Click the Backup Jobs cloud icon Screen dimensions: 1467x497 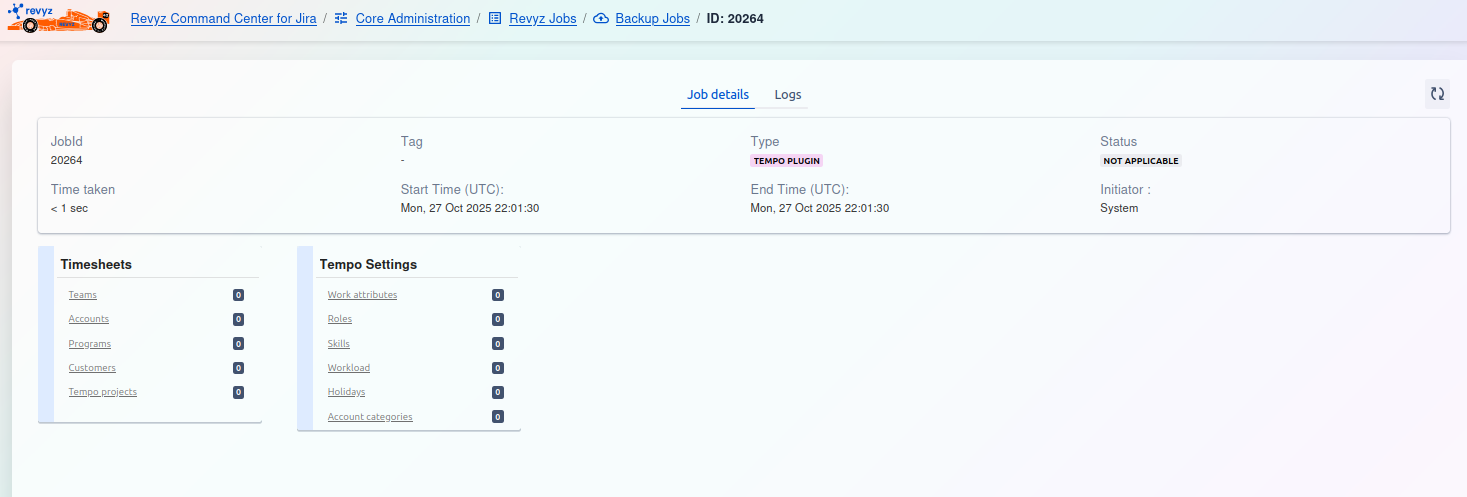click(x=601, y=18)
